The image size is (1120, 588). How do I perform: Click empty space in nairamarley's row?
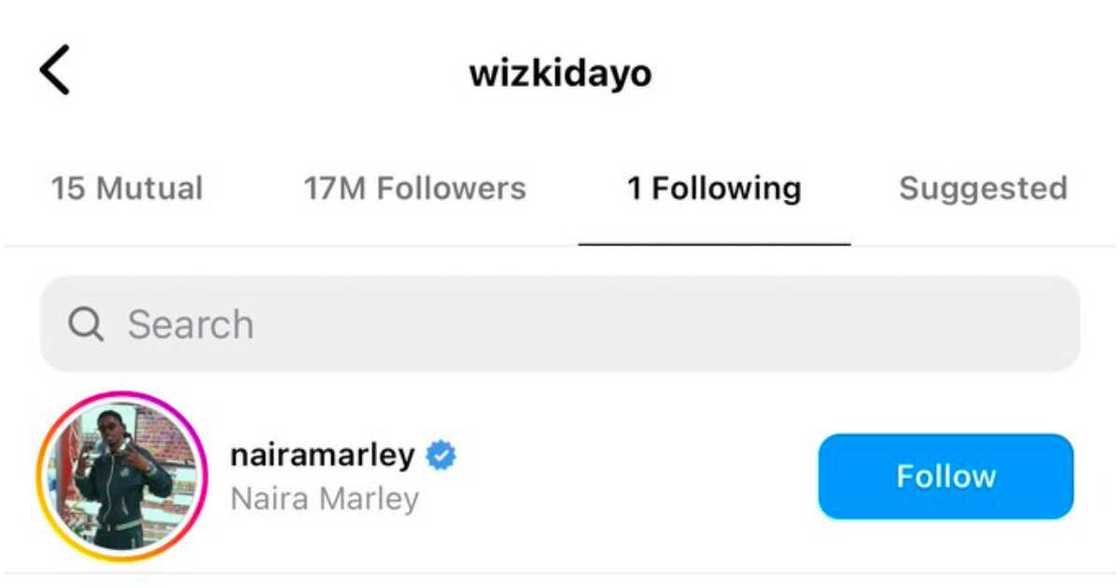(629, 477)
